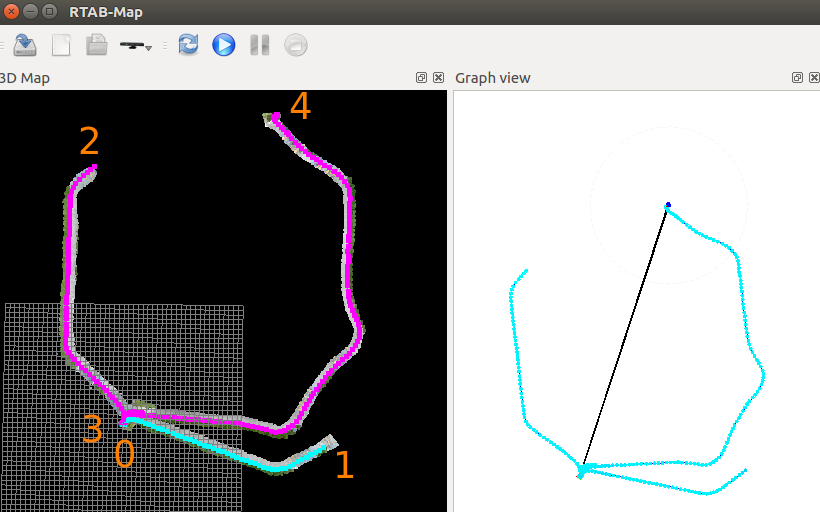Float the Graph view panel
Screen dimensions: 820x512
[797, 78]
